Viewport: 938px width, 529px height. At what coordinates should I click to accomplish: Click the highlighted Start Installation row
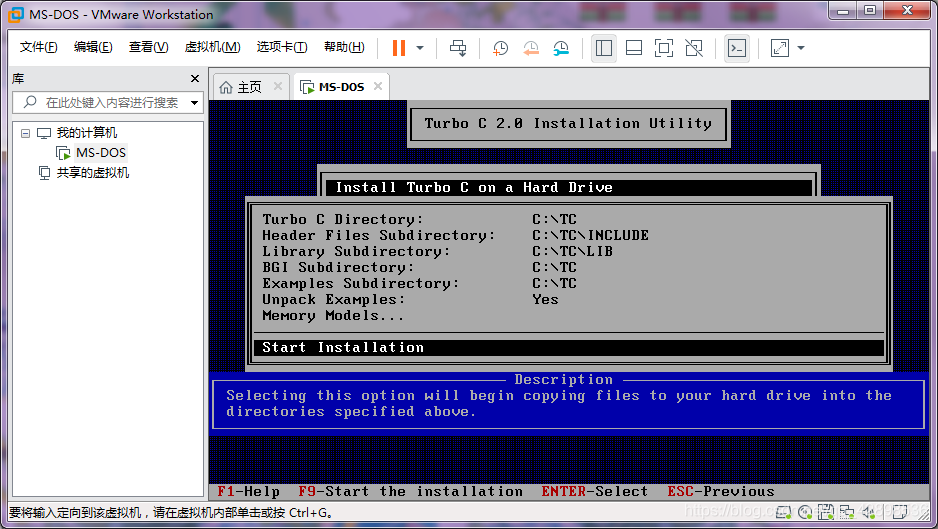point(568,348)
